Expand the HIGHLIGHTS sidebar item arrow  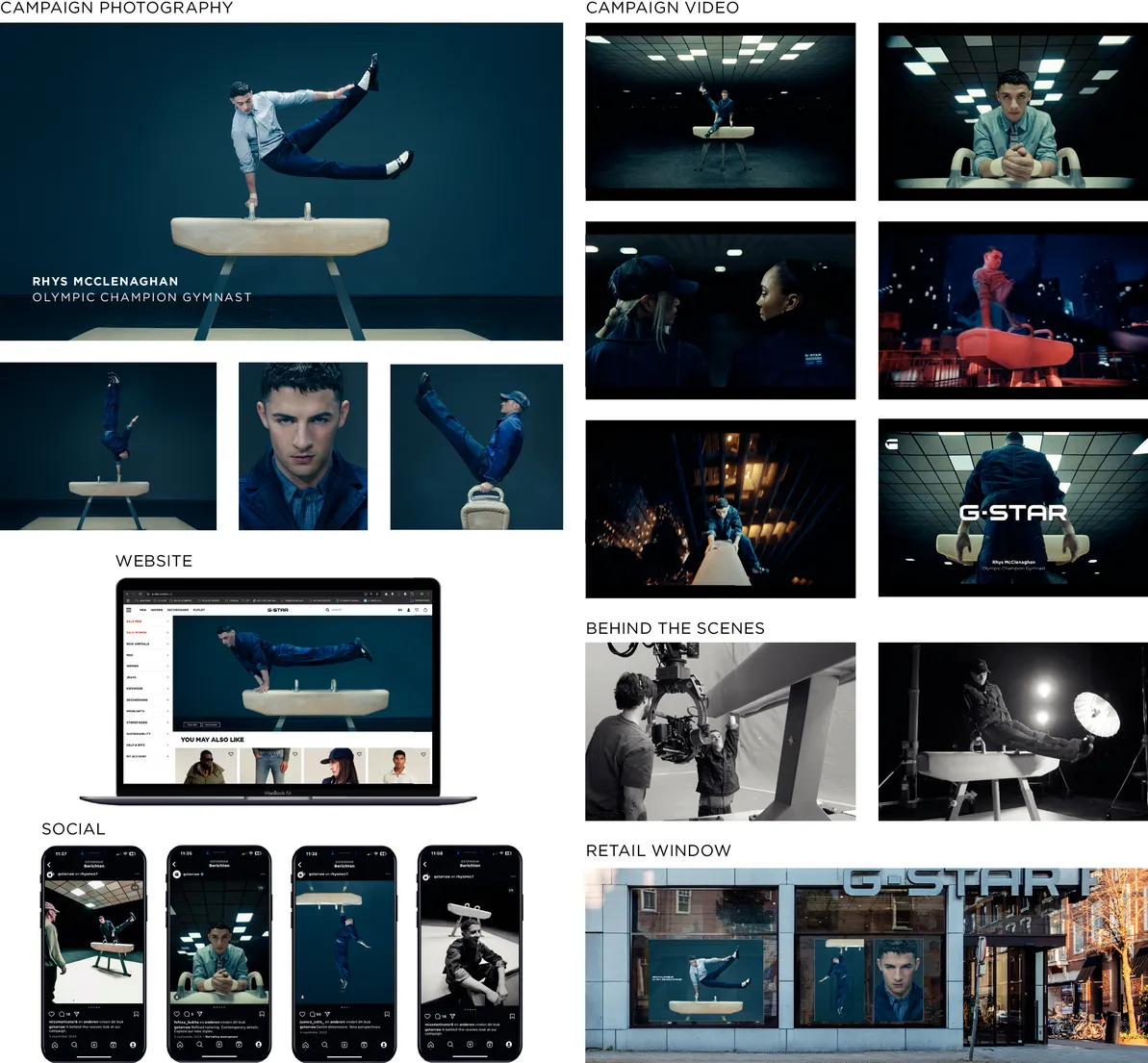click(167, 711)
